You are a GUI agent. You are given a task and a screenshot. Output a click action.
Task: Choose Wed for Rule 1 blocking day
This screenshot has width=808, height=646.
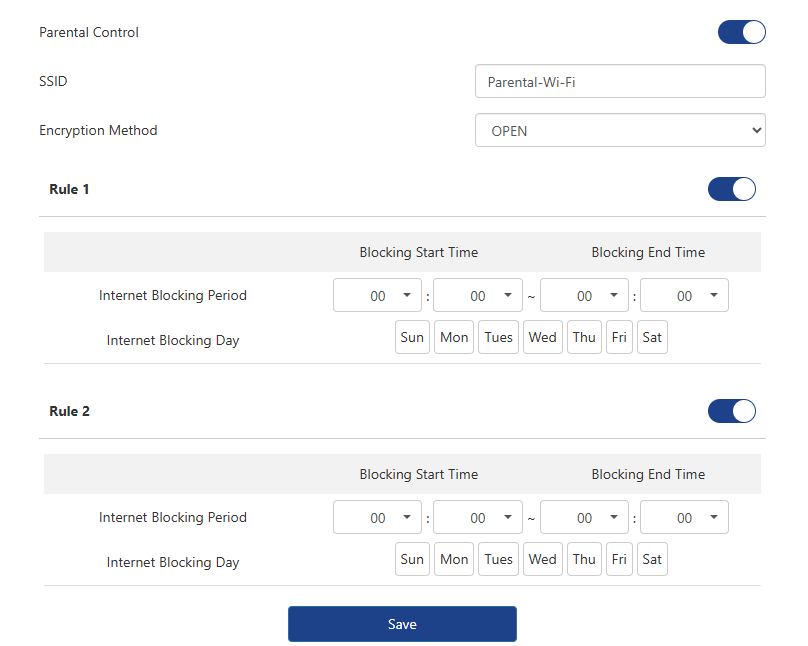click(x=542, y=338)
